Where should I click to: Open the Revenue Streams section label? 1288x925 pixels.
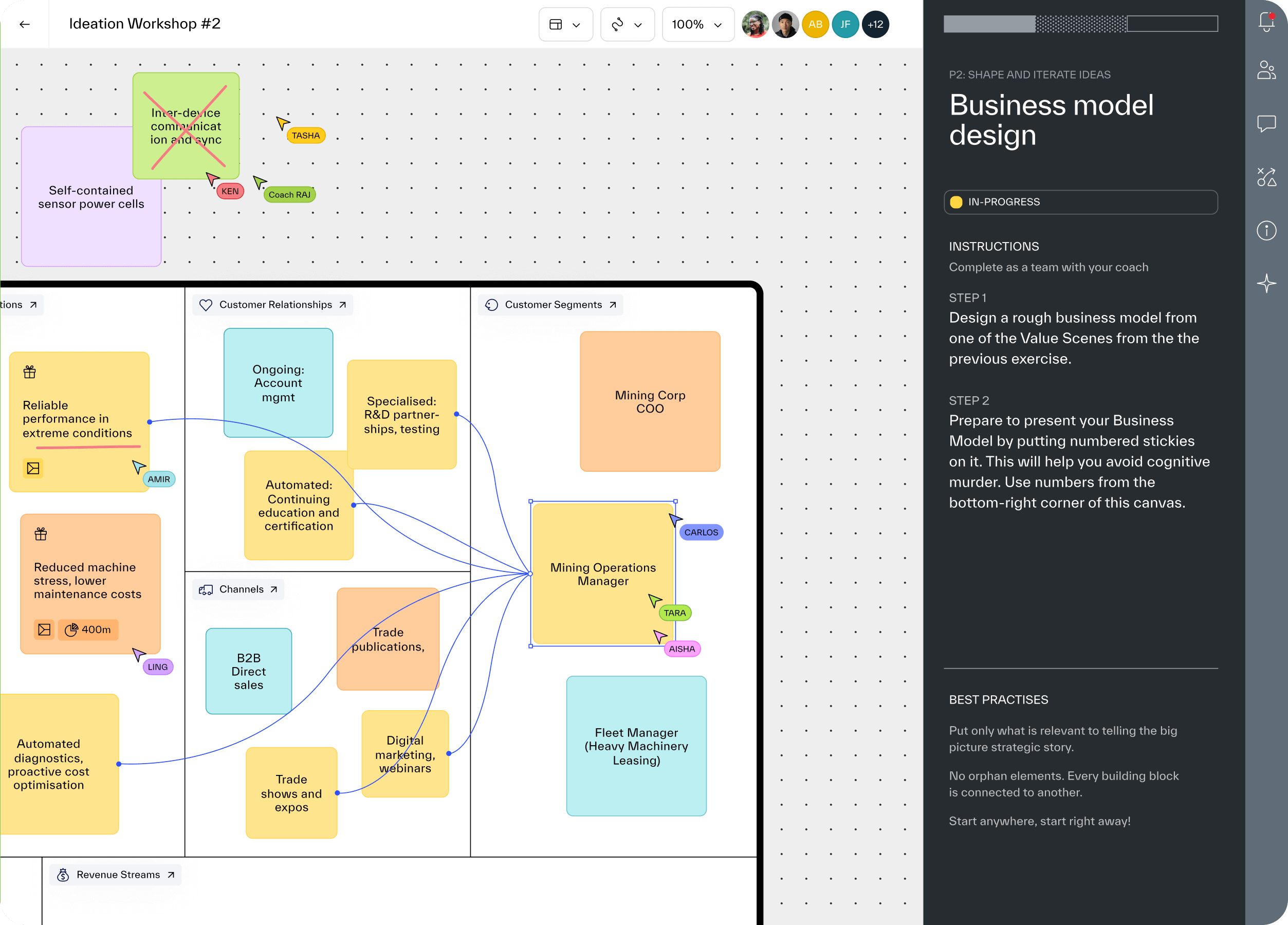click(x=115, y=875)
